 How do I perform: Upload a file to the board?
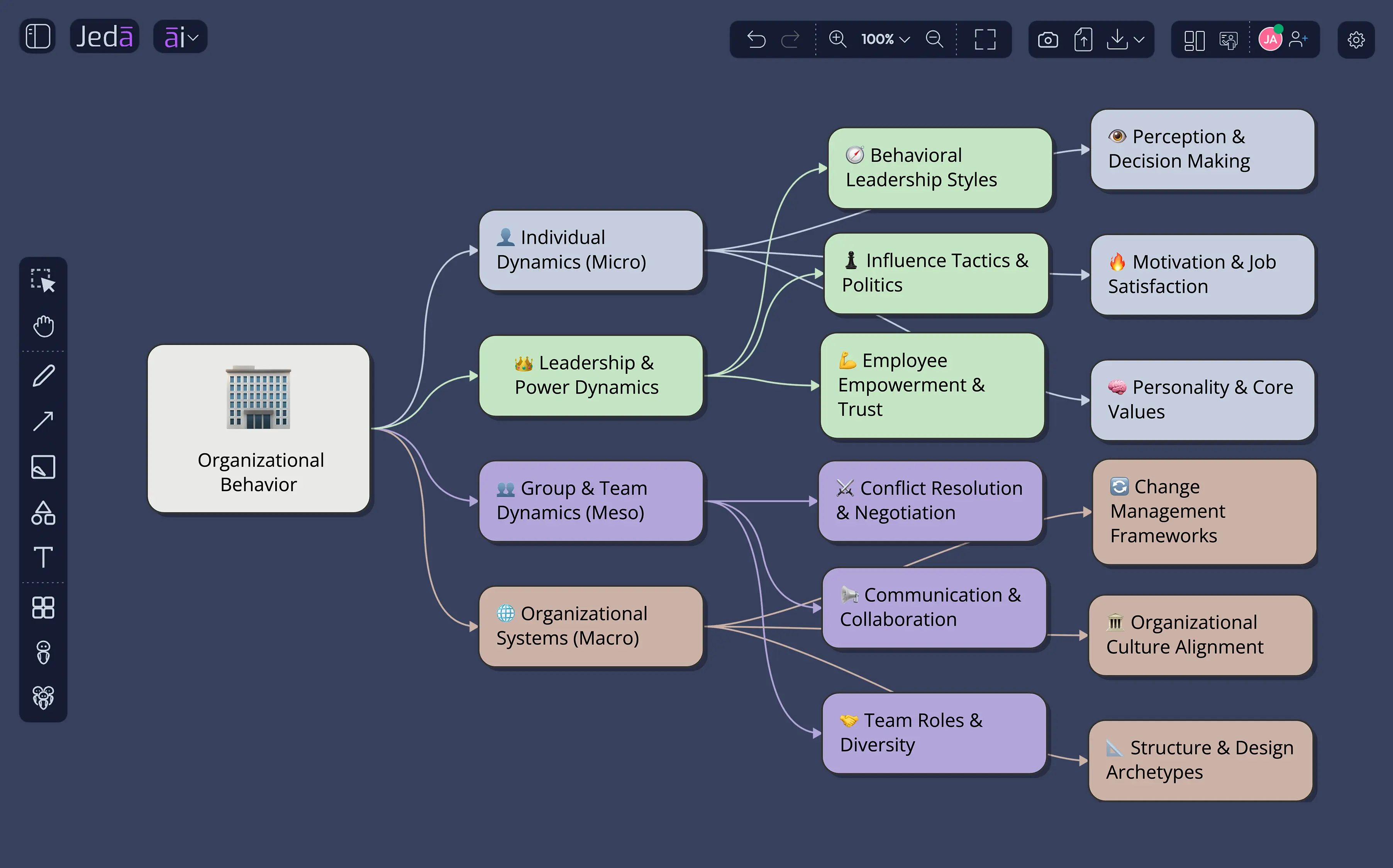click(x=1083, y=40)
